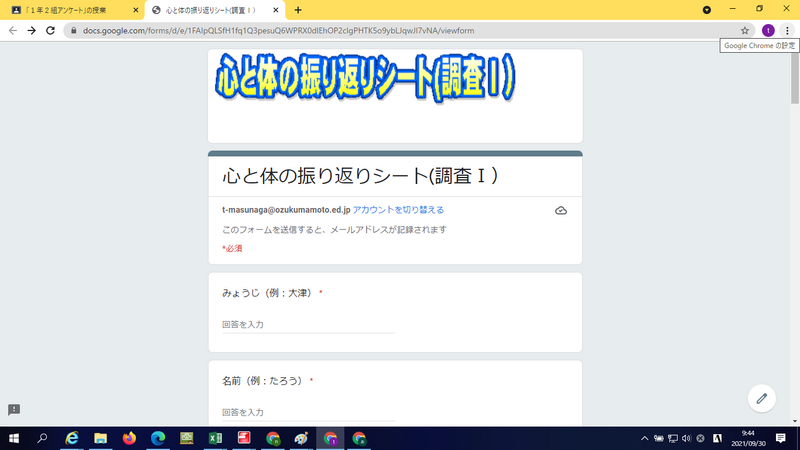The height and width of the screenshot is (450, 800).
Task: Expand hidden system tray icons
Action: click(x=644, y=438)
